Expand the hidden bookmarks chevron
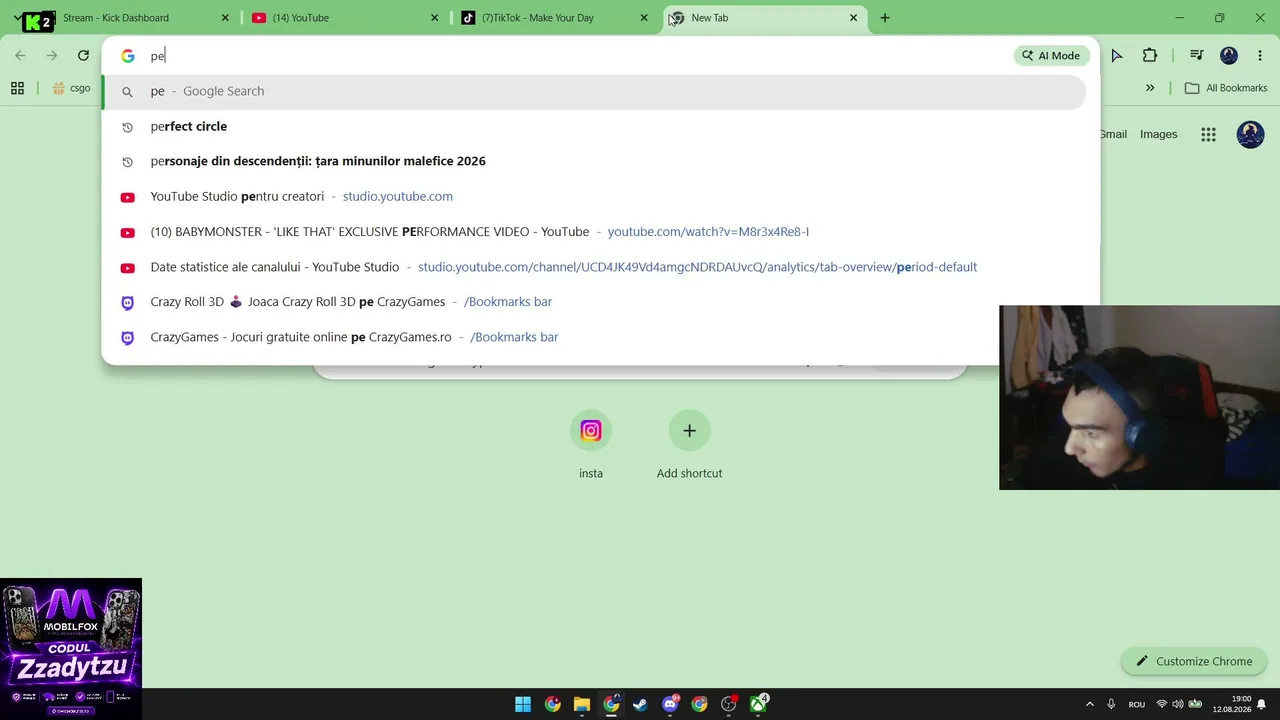This screenshot has width=1280, height=720. click(x=1150, y=88)
